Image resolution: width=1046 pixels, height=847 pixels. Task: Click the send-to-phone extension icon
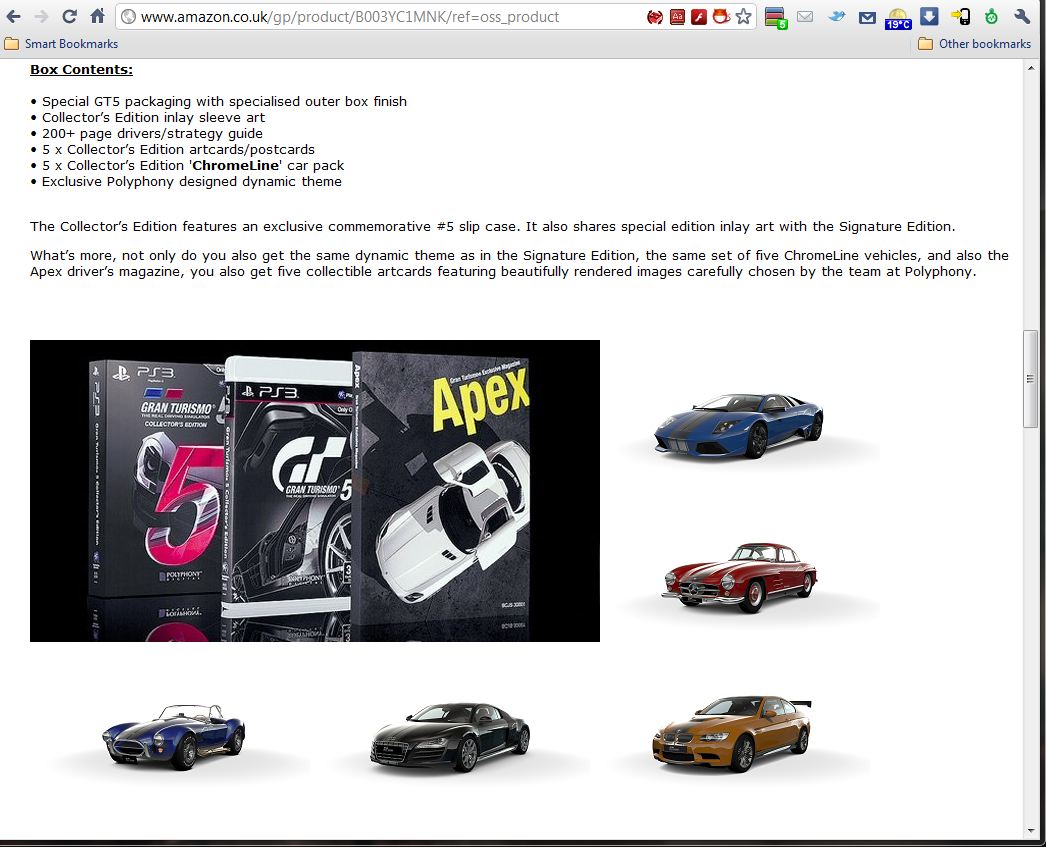(961, 17)
